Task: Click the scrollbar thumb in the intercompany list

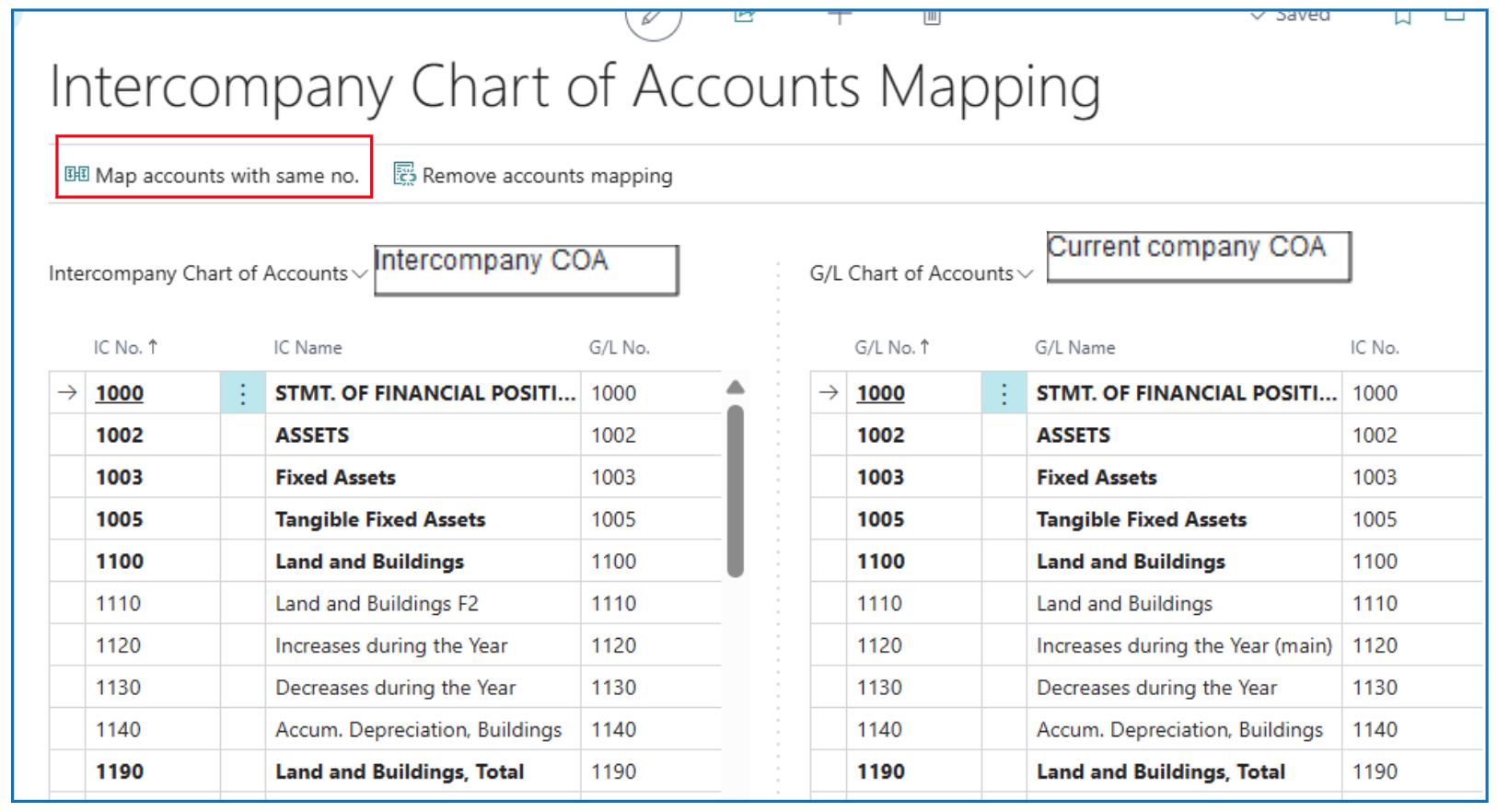Action: click(735, 493)
